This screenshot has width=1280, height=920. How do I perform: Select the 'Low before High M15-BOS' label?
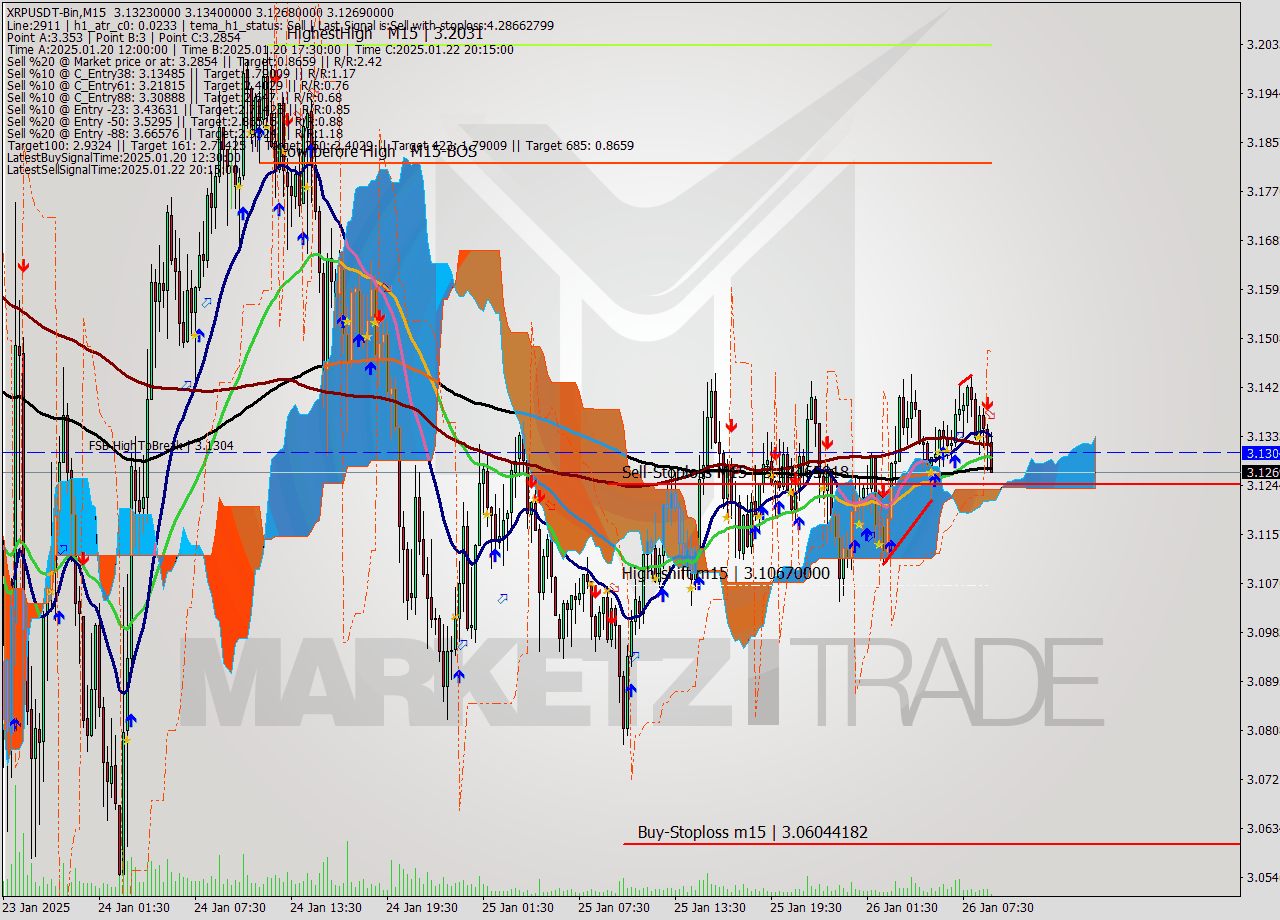377,151
